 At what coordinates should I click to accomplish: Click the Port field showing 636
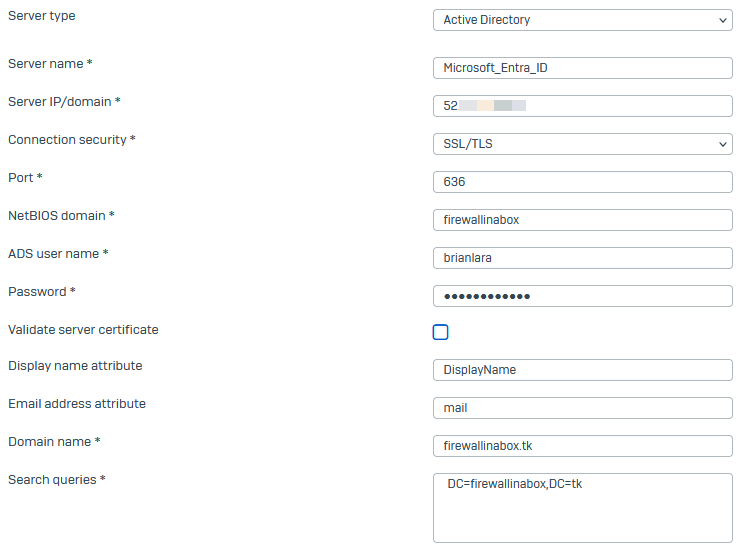pyautogui.click(x=582, y=182)
